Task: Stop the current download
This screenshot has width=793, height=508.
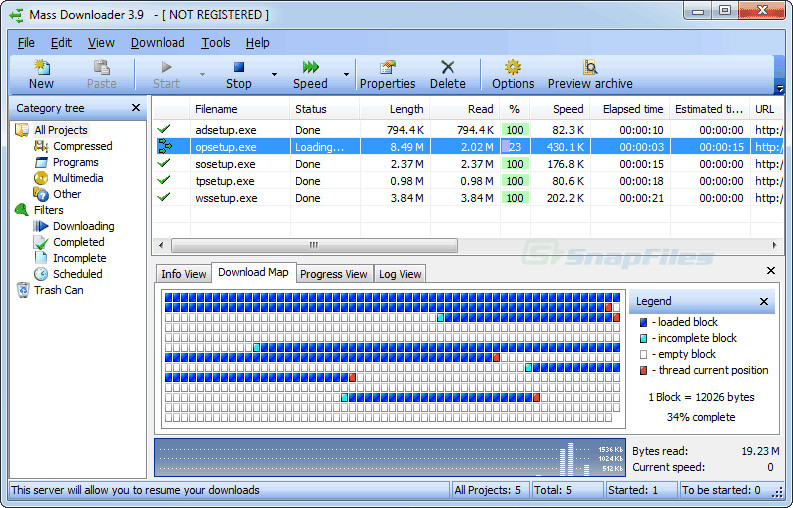Action: coord(239,74)
